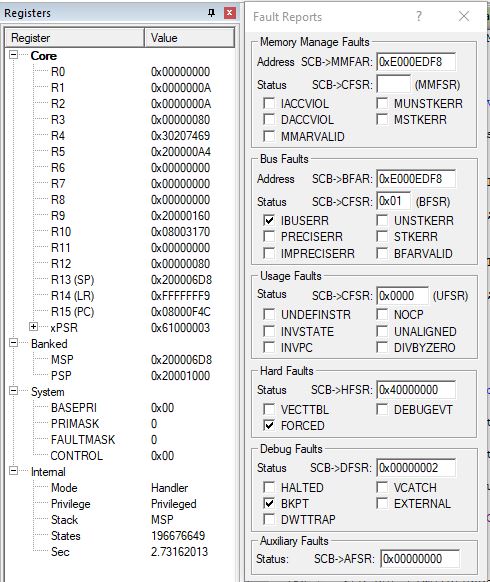Click the States value 196676649
The height and width of the screenshot is (582, 490).
click(178, 536)
